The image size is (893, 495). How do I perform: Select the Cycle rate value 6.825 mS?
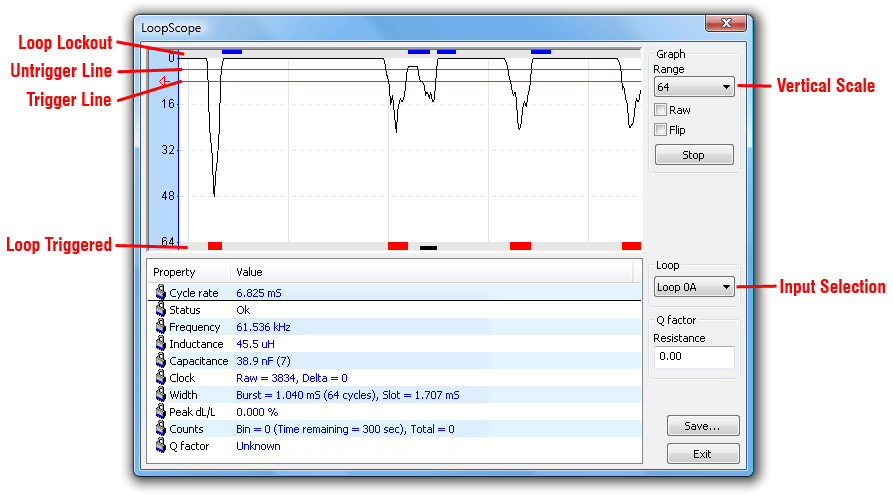point(259,293)
